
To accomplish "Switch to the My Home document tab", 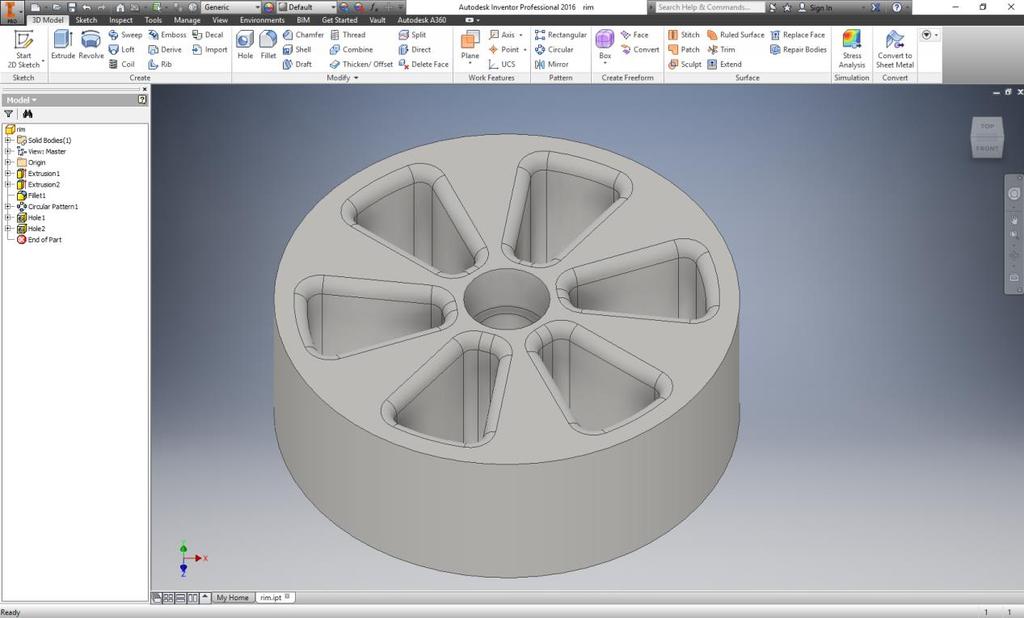I will click(232, 598).
